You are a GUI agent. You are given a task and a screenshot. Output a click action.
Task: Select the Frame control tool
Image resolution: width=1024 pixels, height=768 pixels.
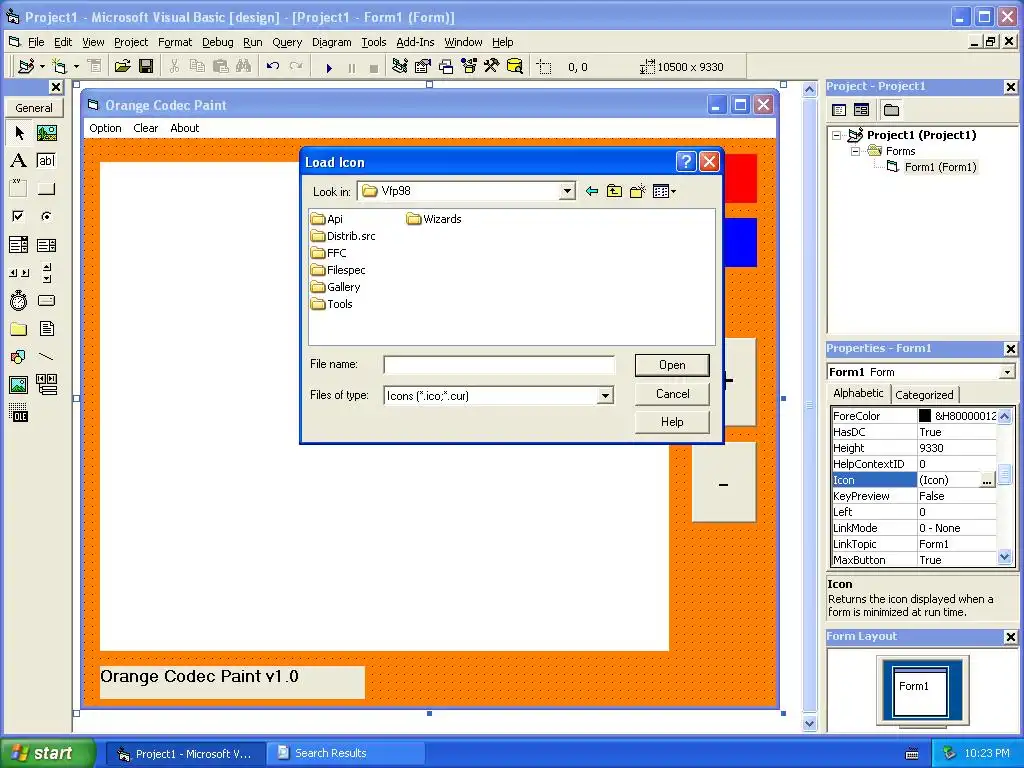(x=19, y=189)
